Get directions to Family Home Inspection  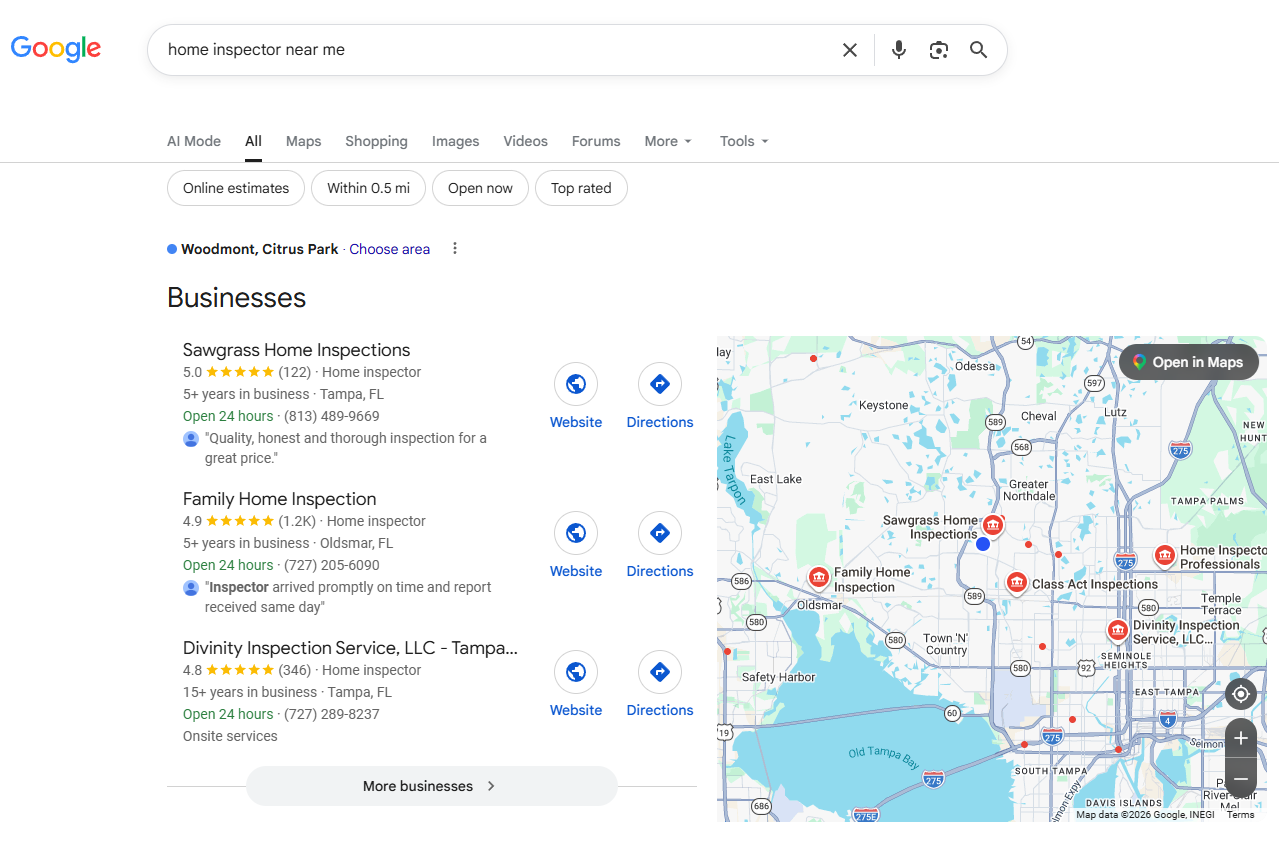coord(660,533)
